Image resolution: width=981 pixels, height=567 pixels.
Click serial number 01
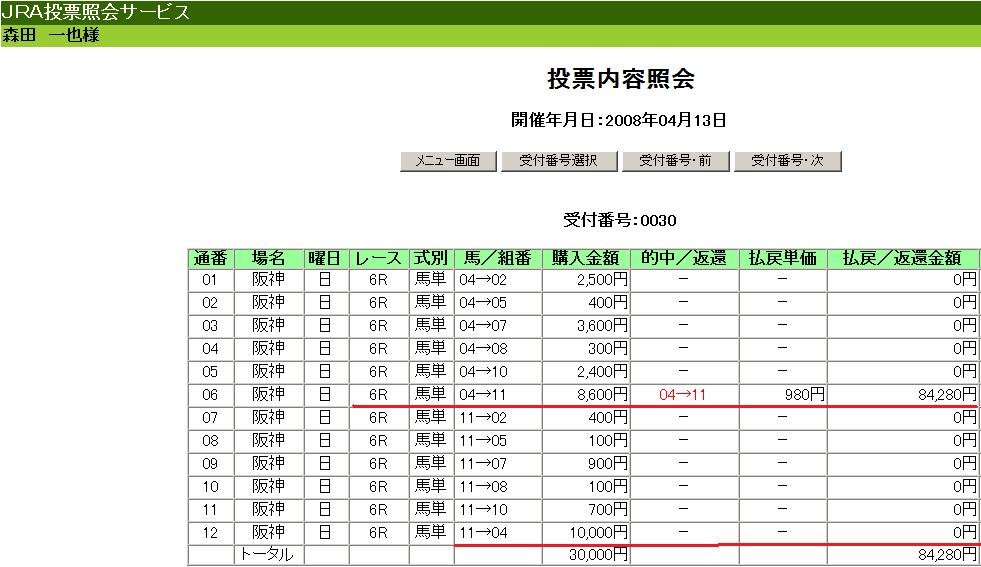pos(210,280)
